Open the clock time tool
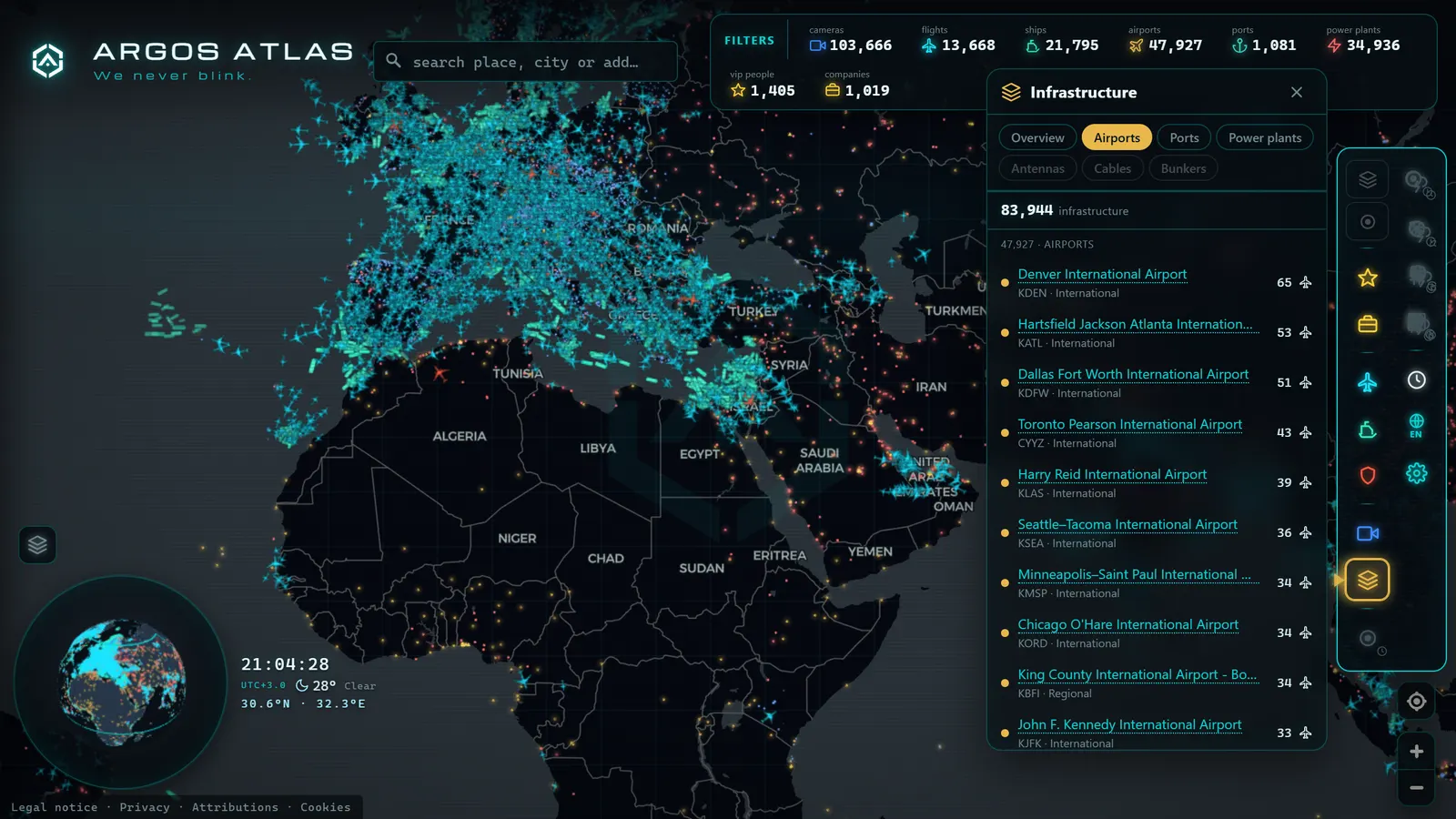 pyautogui.click(x=1416, y=380)
